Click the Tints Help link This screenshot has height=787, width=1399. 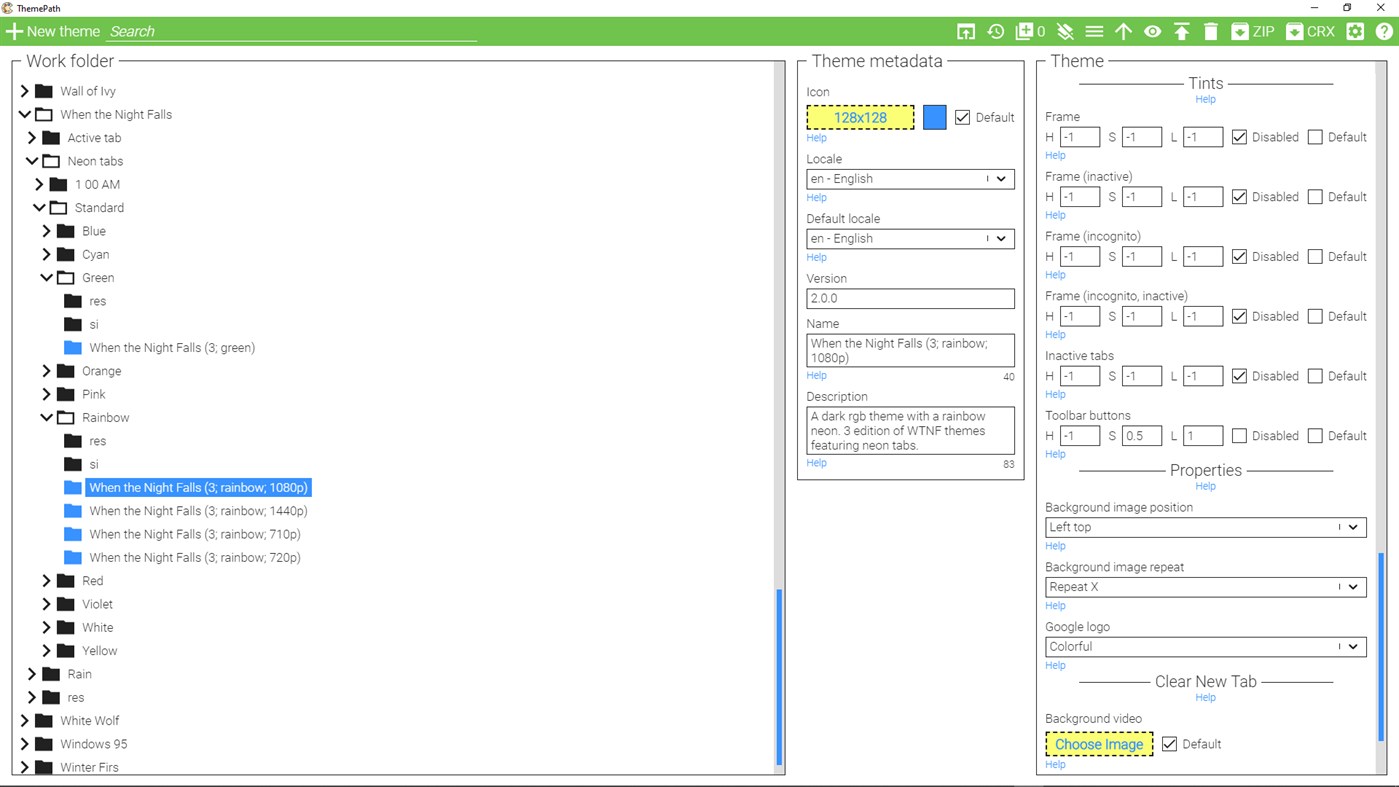[x=1205, y=99]
